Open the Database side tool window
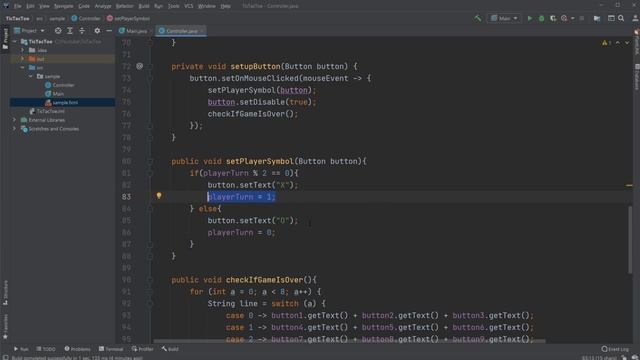 point(636,77)
